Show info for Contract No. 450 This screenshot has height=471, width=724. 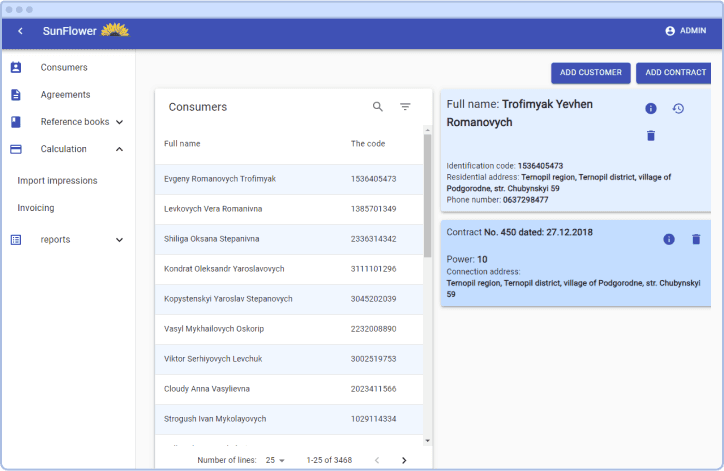point(669,239)
